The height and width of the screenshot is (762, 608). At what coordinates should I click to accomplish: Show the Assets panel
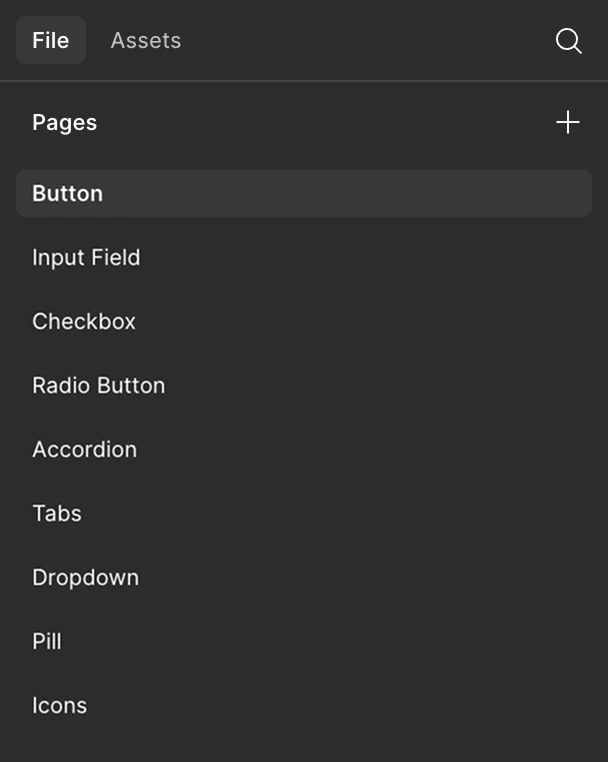coord(146,41)
